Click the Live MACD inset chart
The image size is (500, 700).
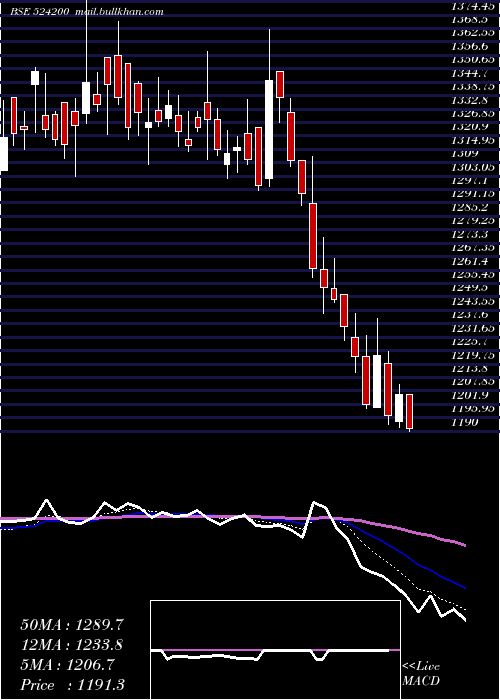(275, 650)
